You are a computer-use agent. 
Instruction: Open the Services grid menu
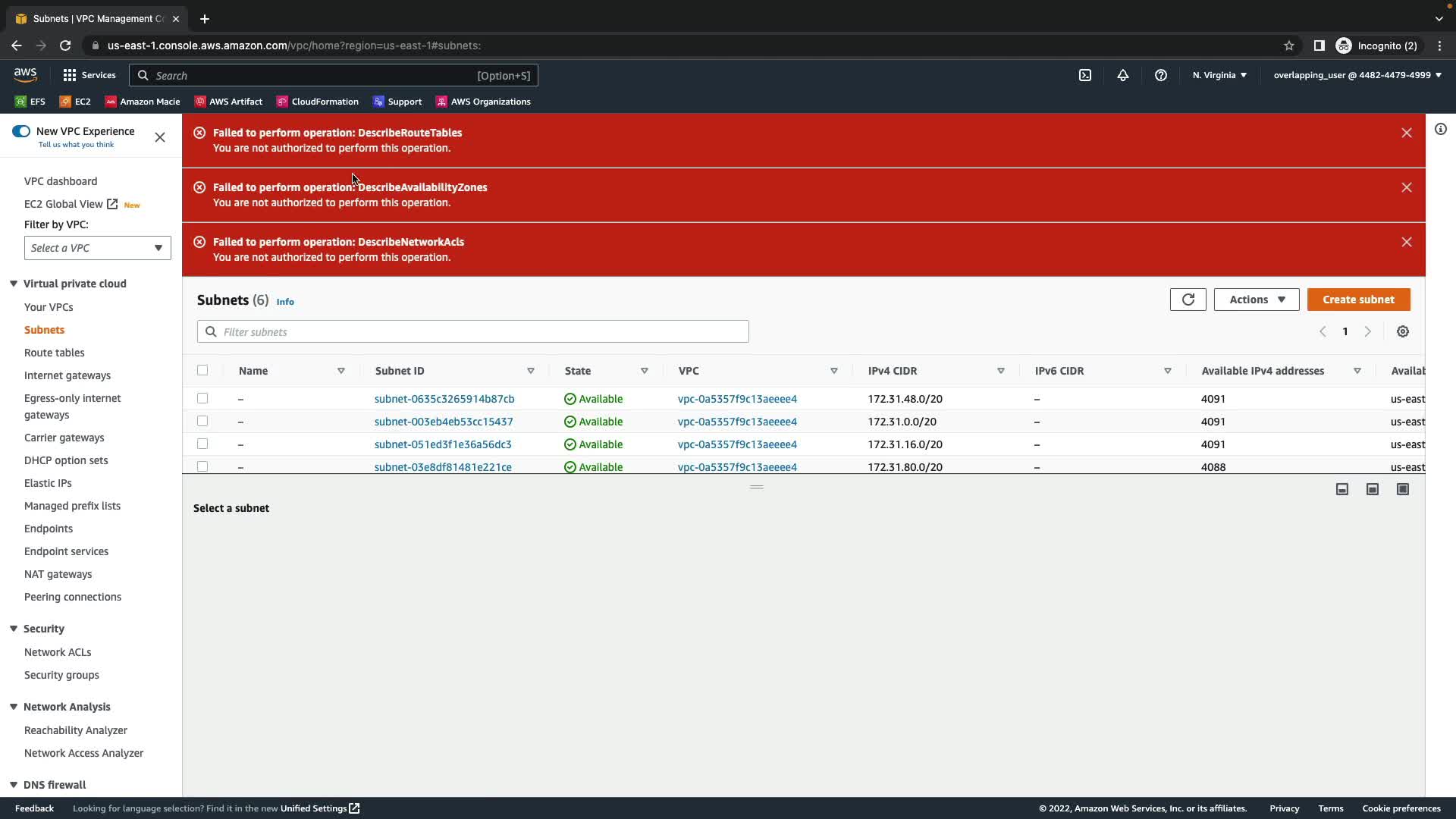click(x=89, y=75)
